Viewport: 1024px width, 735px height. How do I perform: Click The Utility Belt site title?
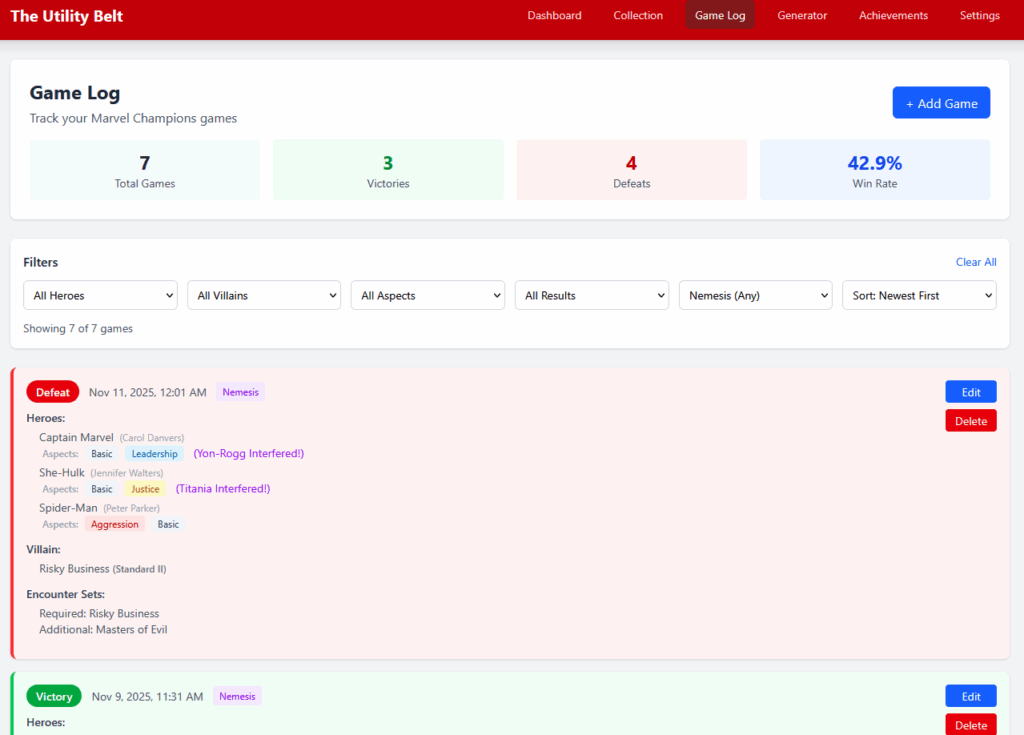coord(67,16)
